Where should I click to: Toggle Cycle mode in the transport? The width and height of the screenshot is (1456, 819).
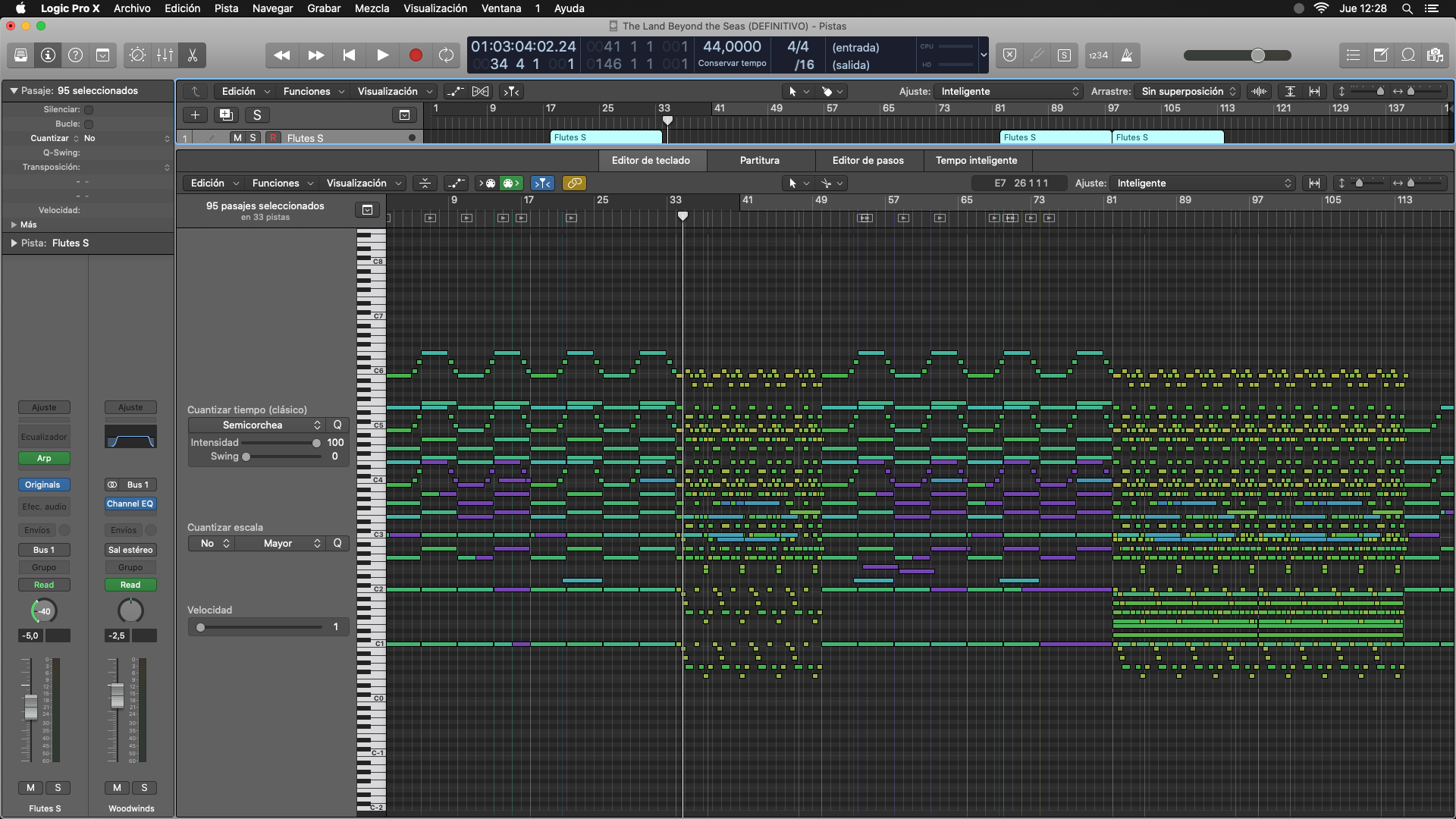[x=447, y=55]
